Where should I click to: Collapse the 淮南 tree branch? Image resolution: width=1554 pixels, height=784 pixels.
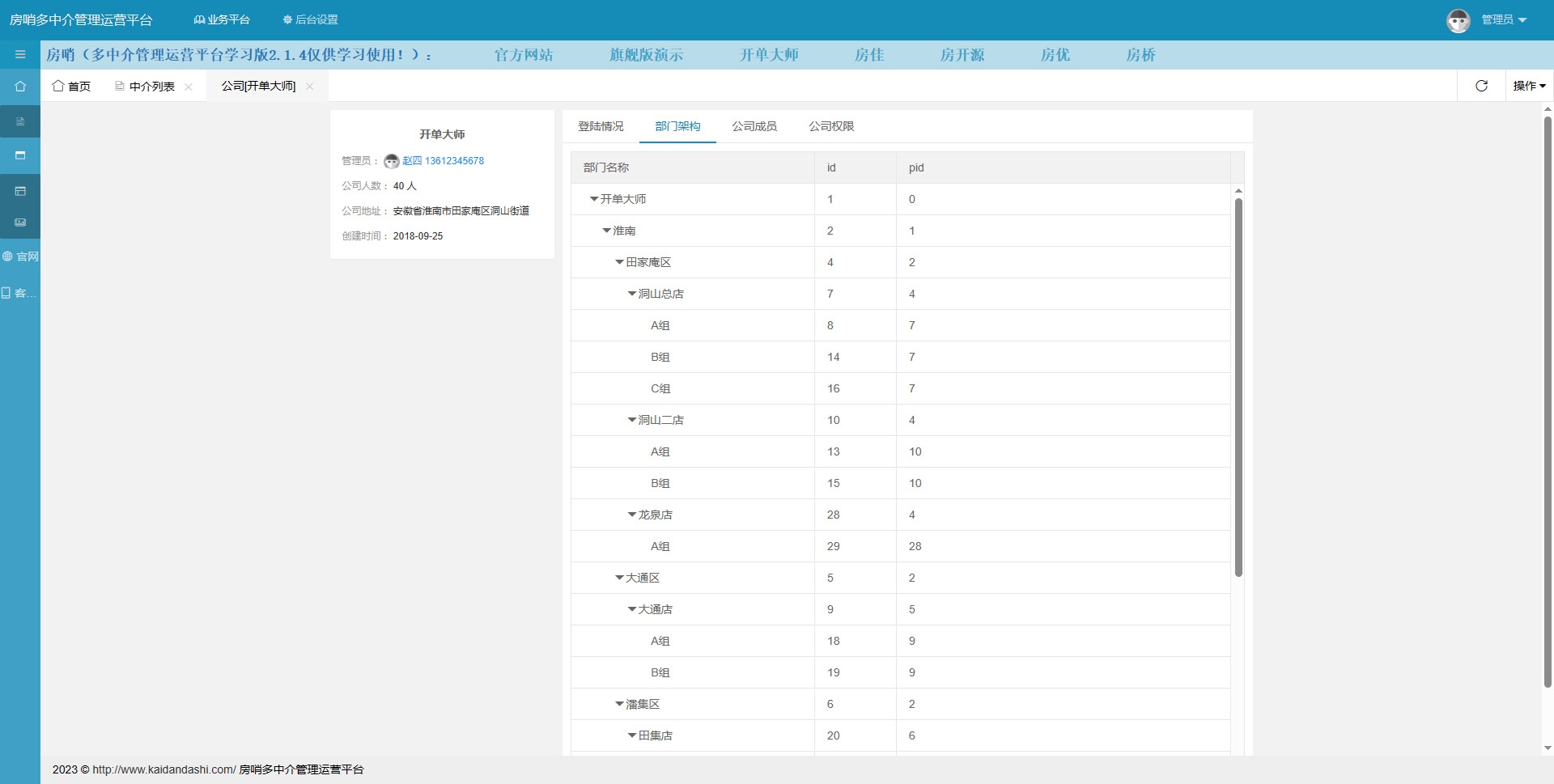click(x=607, y=230)
